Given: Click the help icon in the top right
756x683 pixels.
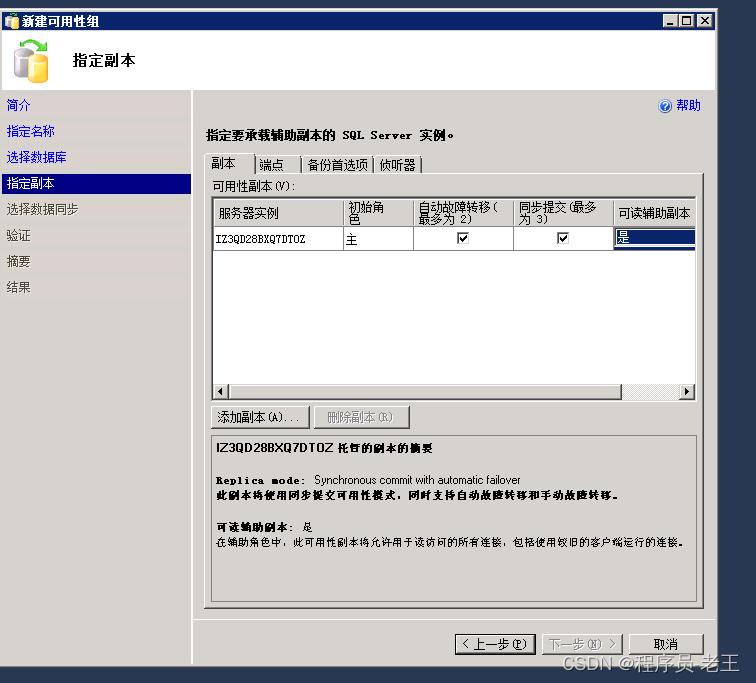Looking at the screenshot, I should (665, 106).
